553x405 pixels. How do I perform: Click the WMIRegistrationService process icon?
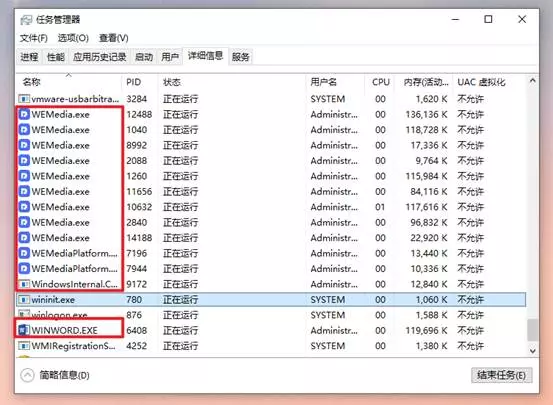coord(24,346)
